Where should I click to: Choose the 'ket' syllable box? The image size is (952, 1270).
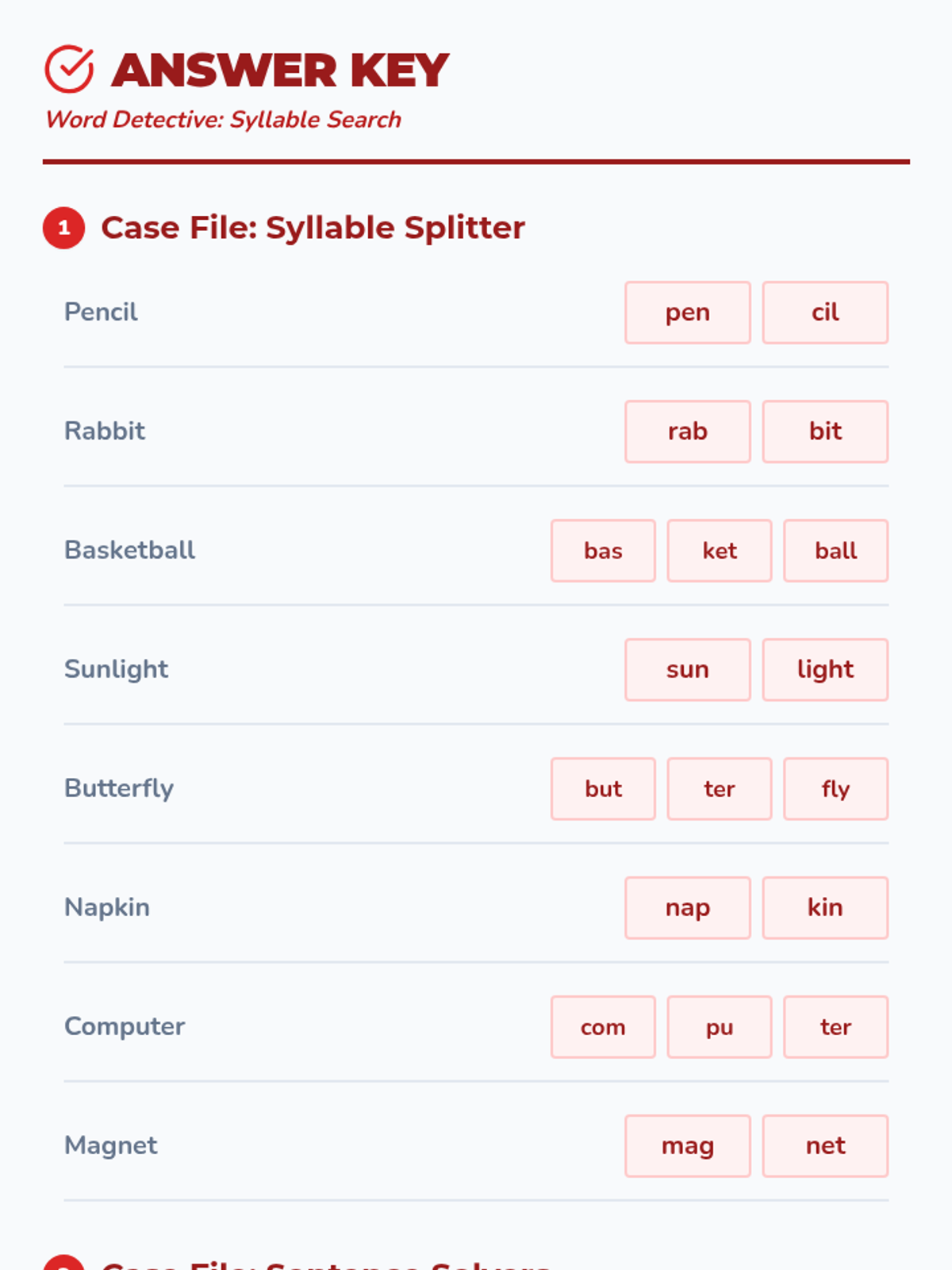point(719,551)
